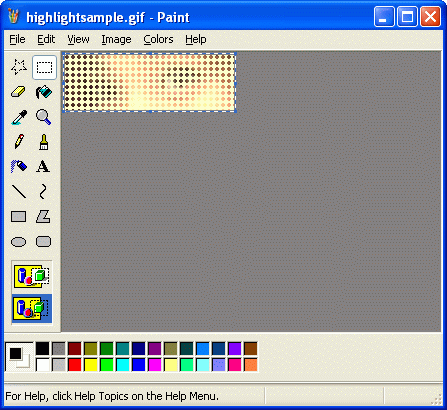Choose the hot pink swatch
Image resolution: width=447 pixels, height=410 pixels.
coord(235,365)
